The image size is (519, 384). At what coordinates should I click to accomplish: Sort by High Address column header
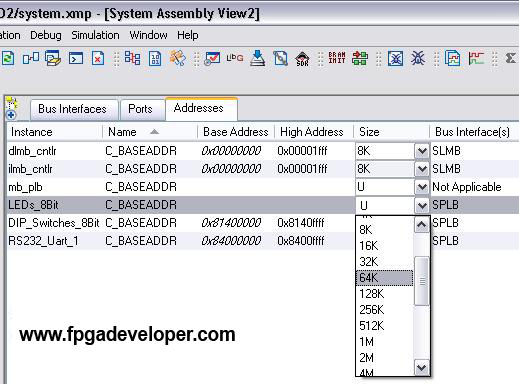pos(314,132)
